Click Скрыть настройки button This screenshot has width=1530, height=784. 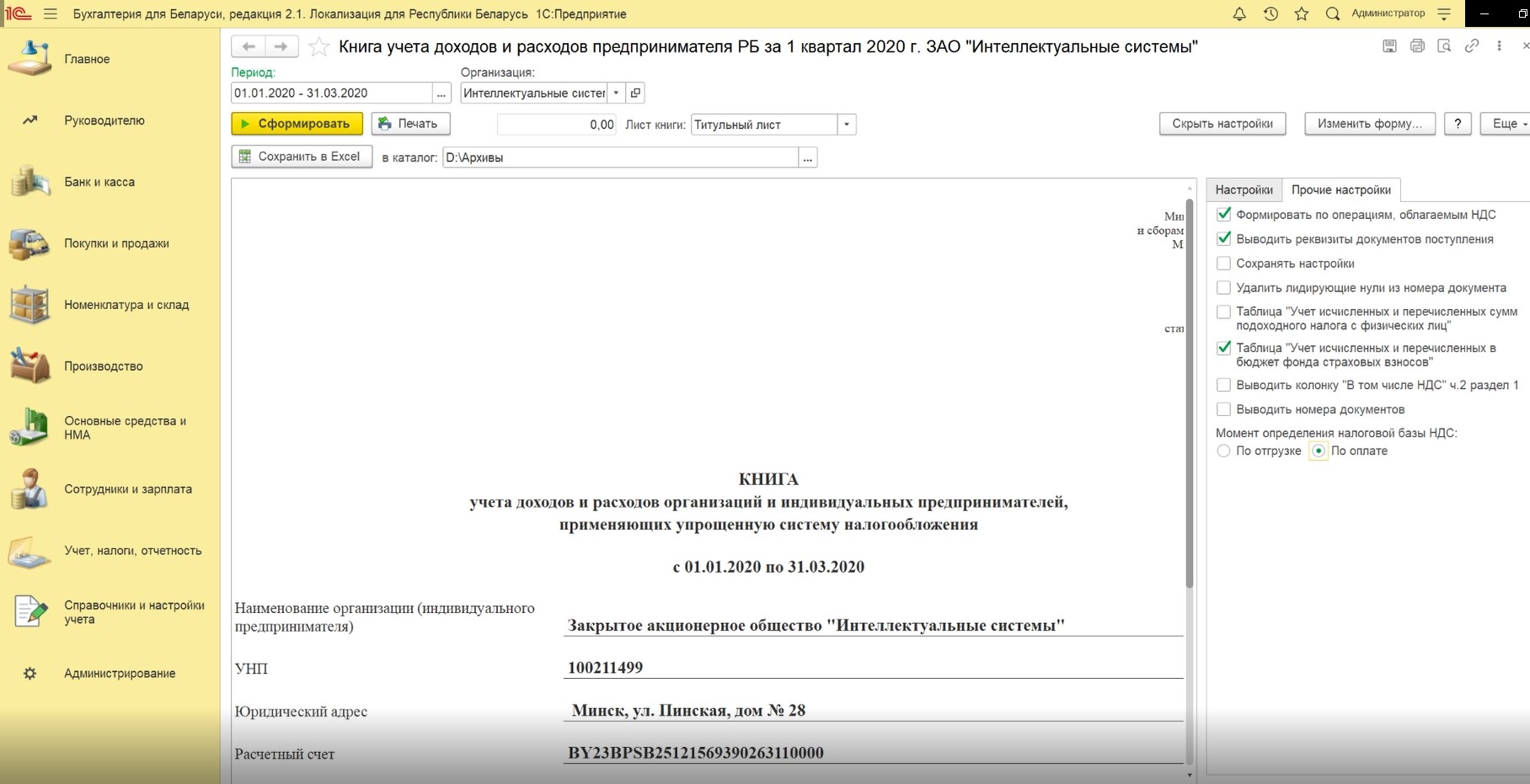tap(1222, 124)
